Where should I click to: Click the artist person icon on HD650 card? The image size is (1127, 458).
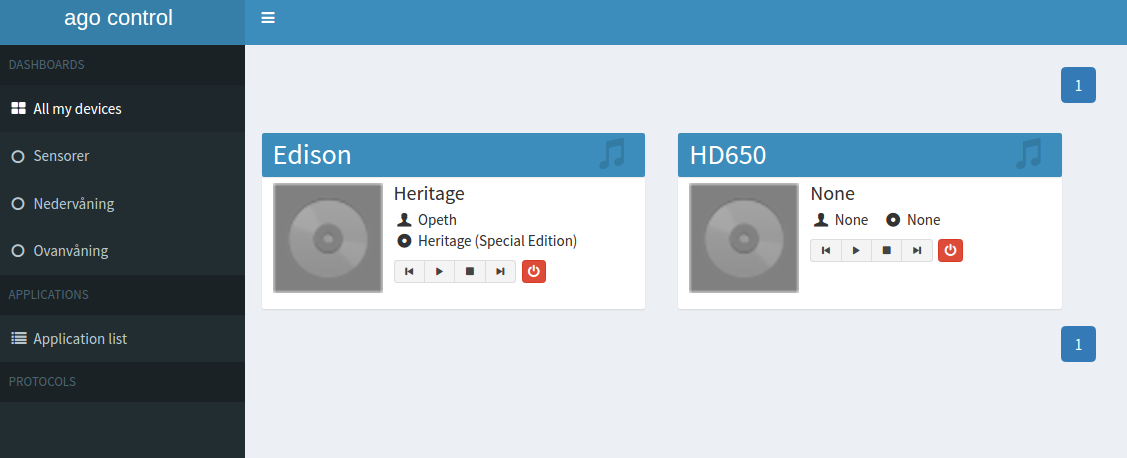[821, 219]
